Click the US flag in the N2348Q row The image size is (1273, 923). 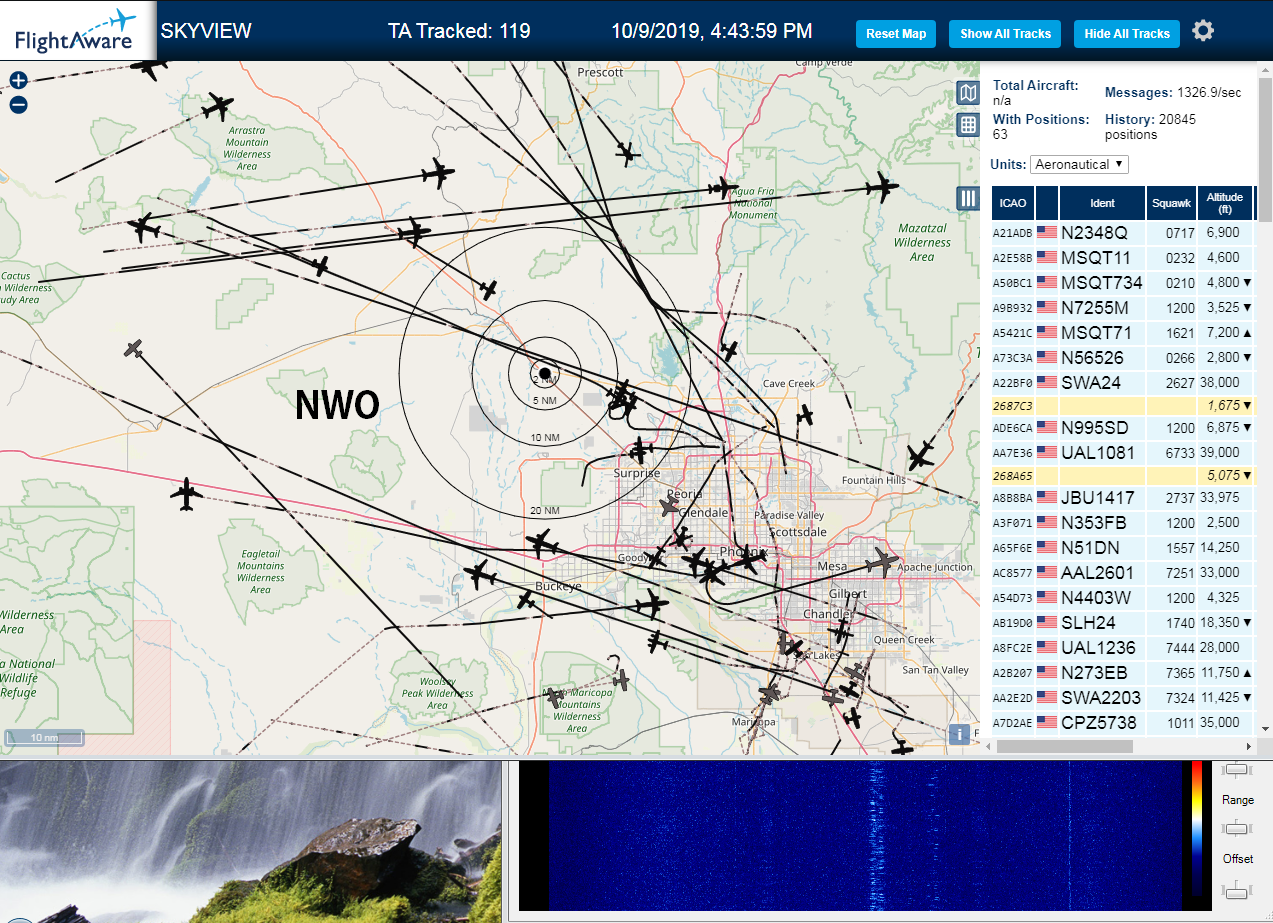point(1047,233)
